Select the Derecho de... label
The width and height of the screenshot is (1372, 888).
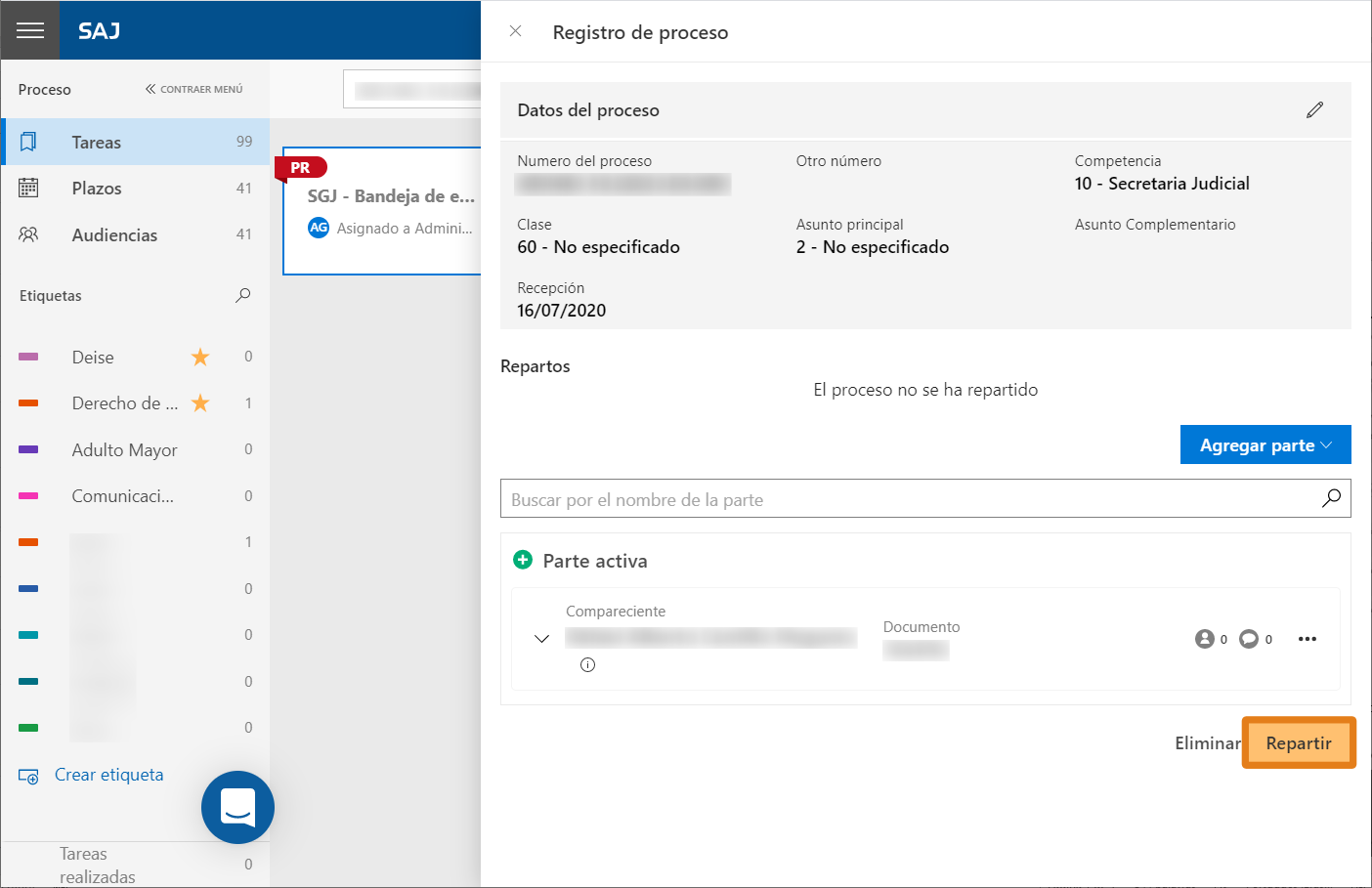125,402
